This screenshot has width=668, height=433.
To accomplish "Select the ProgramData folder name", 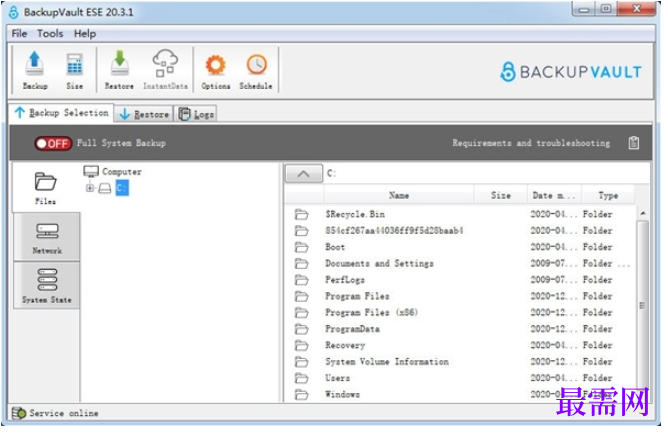I will [x=352, y=329].
